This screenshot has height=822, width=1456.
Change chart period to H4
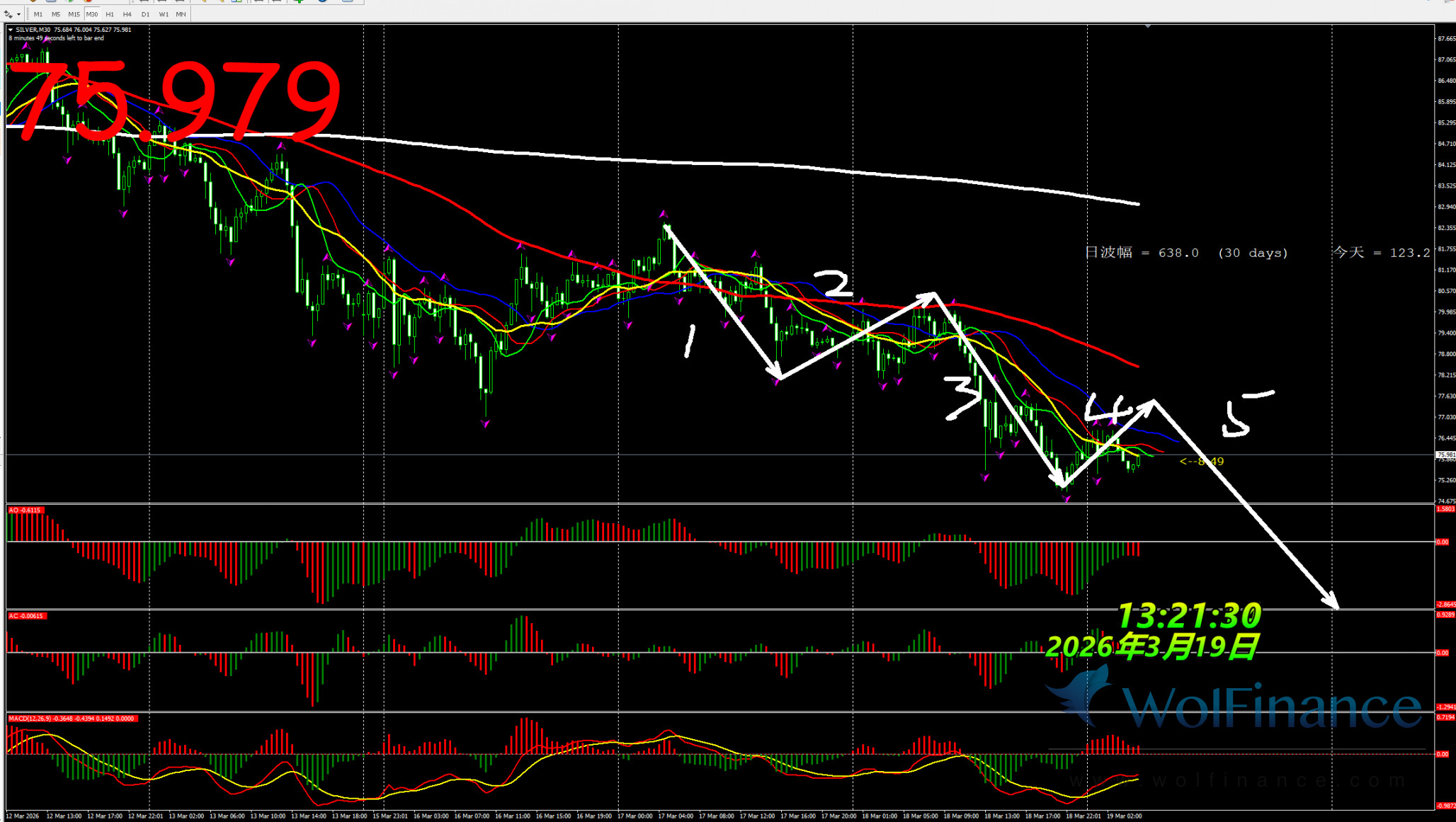coord(127,14)
